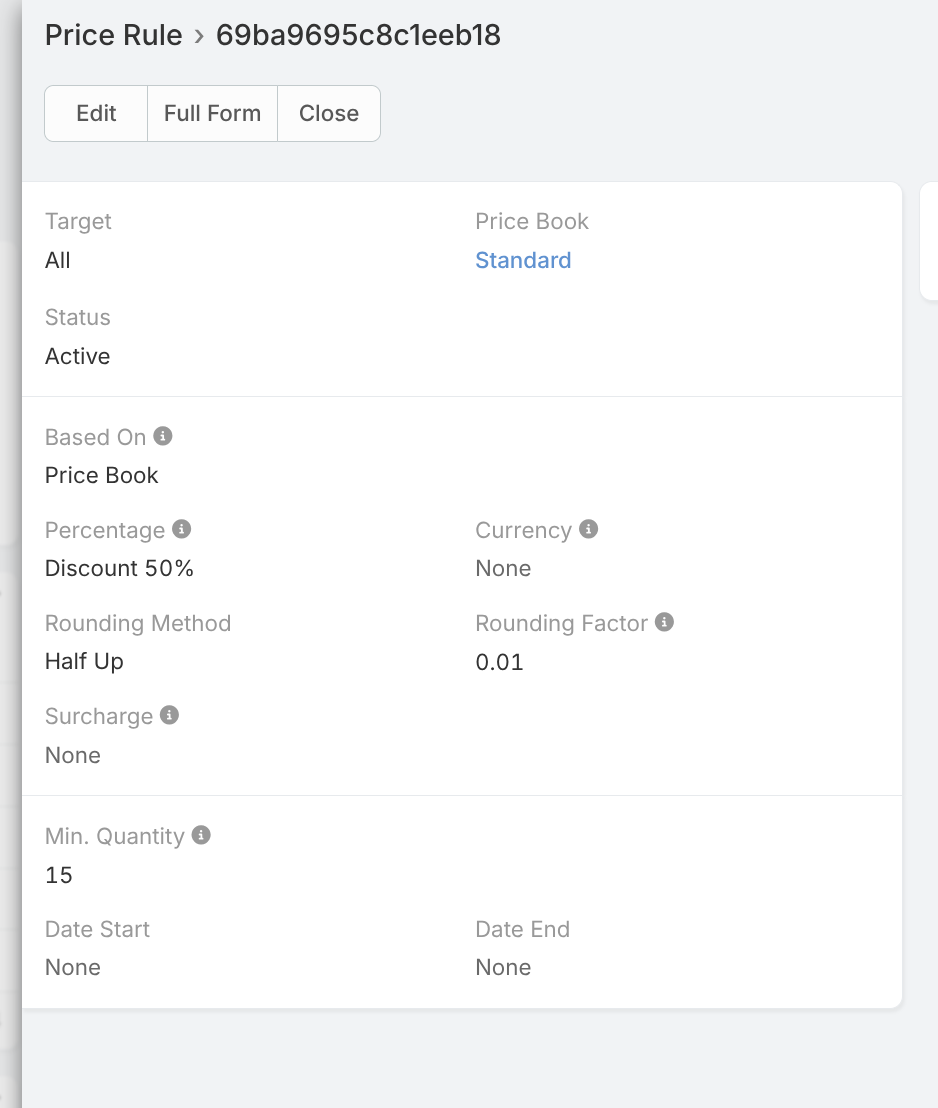Click the Percentage field info icon
This screenshot has height=1108, width=938.
[182, 529]
